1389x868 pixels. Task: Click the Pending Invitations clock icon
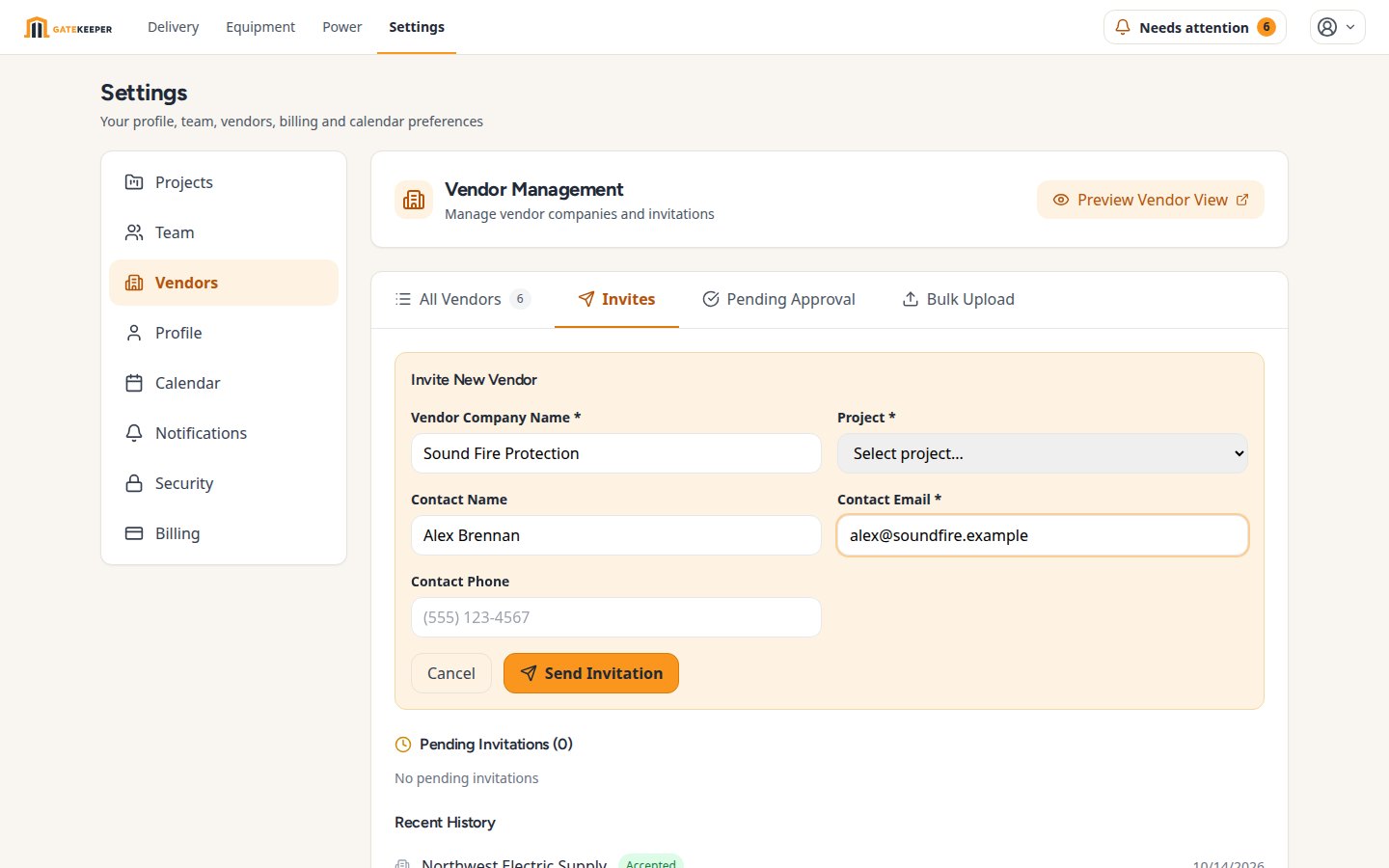click(403, 745)
